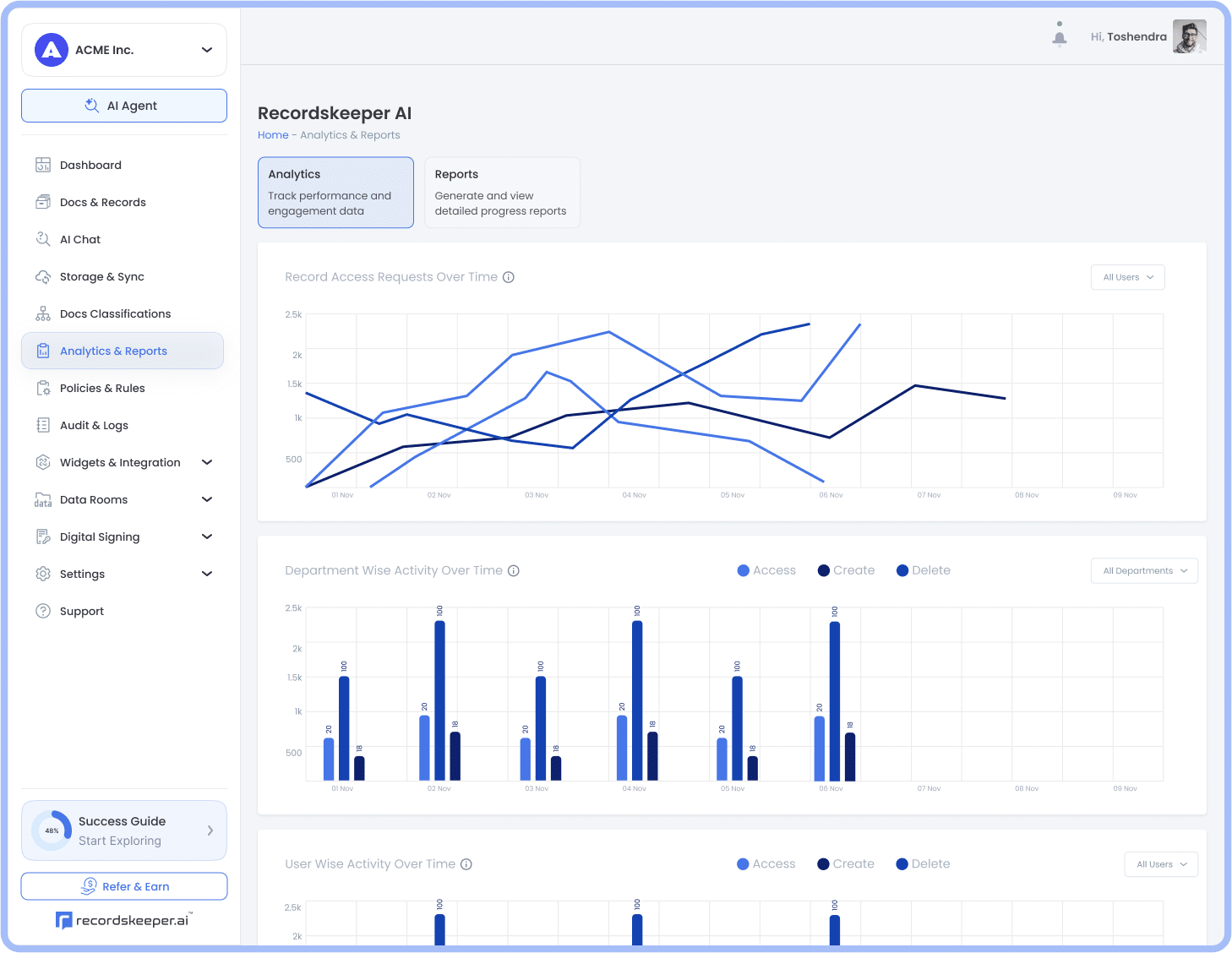Click the "Hi, Toshendra" greeting text
The height and width of the screenshot is (953, 1232).
1129,36
